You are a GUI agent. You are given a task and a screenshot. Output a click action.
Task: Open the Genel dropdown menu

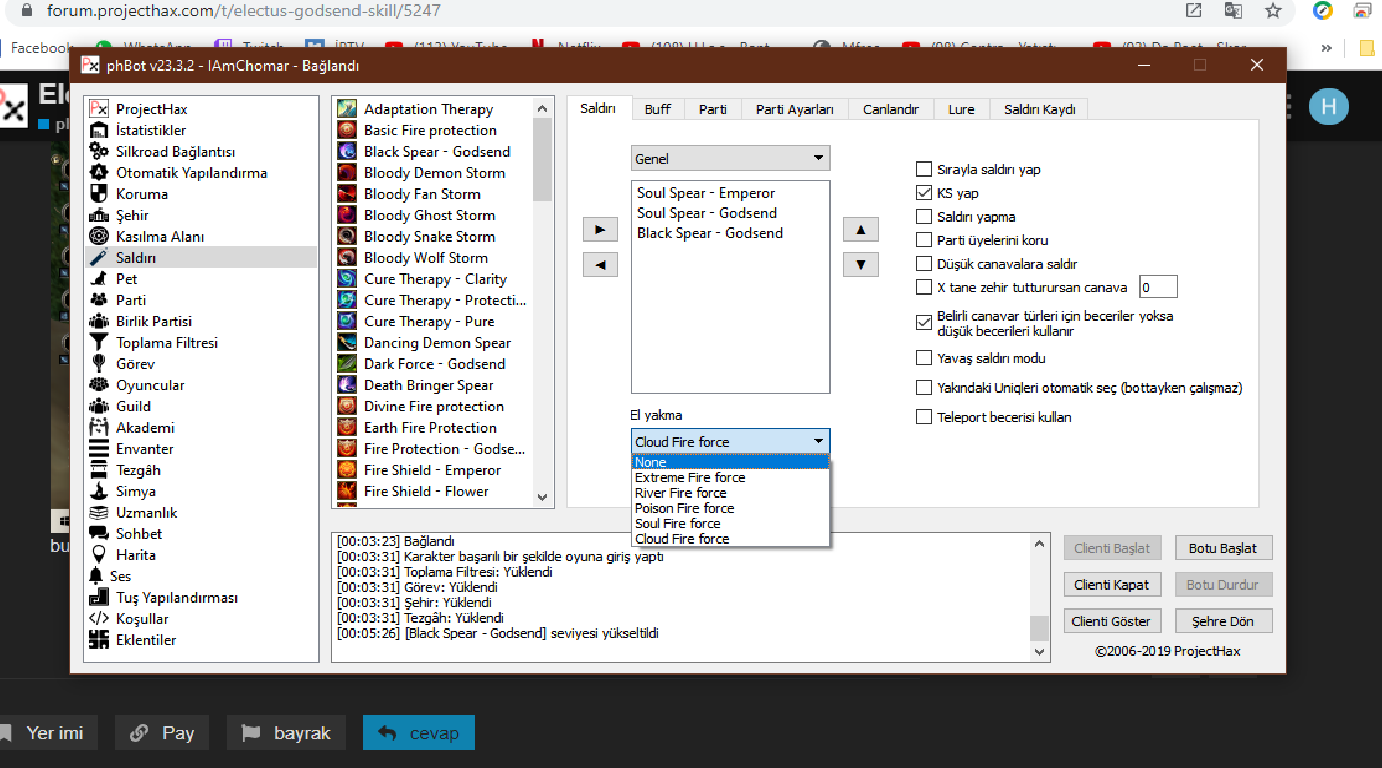click(x=730, y=158)
